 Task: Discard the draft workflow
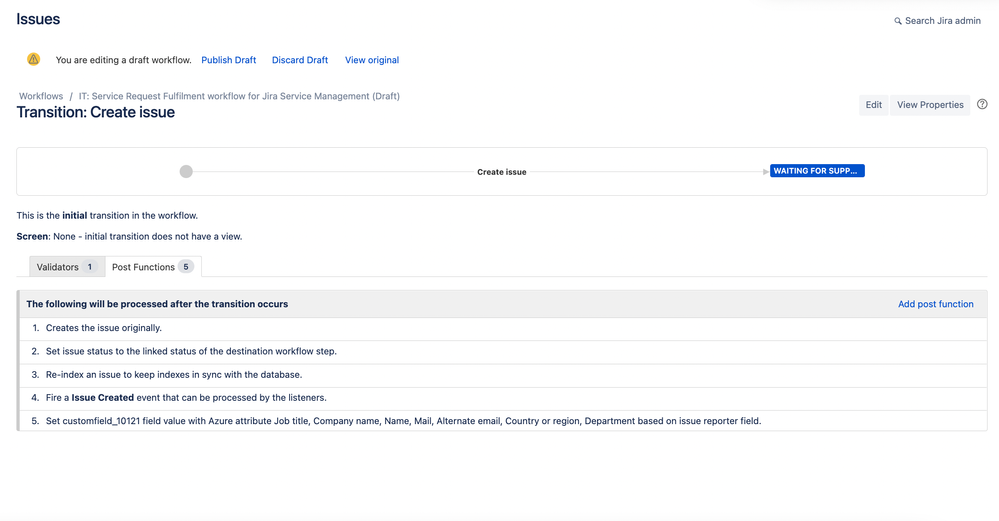pos(300,60)
